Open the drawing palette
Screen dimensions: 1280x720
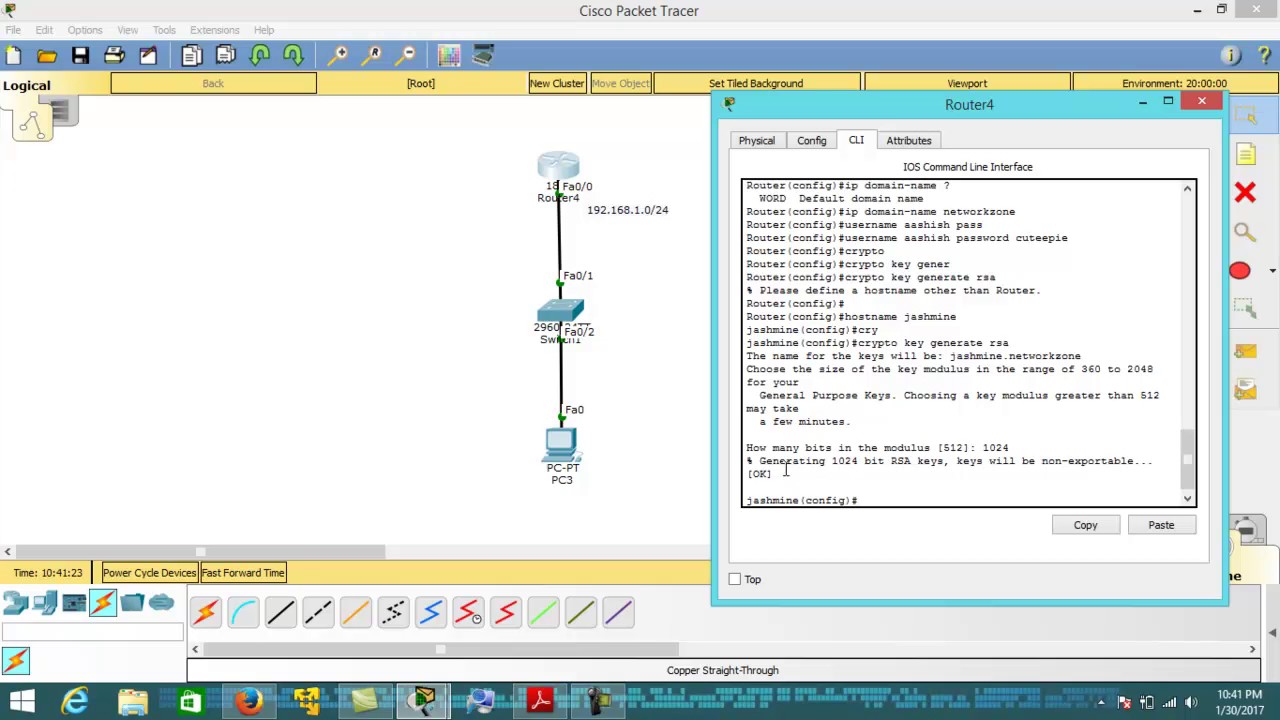click(449, 55)
